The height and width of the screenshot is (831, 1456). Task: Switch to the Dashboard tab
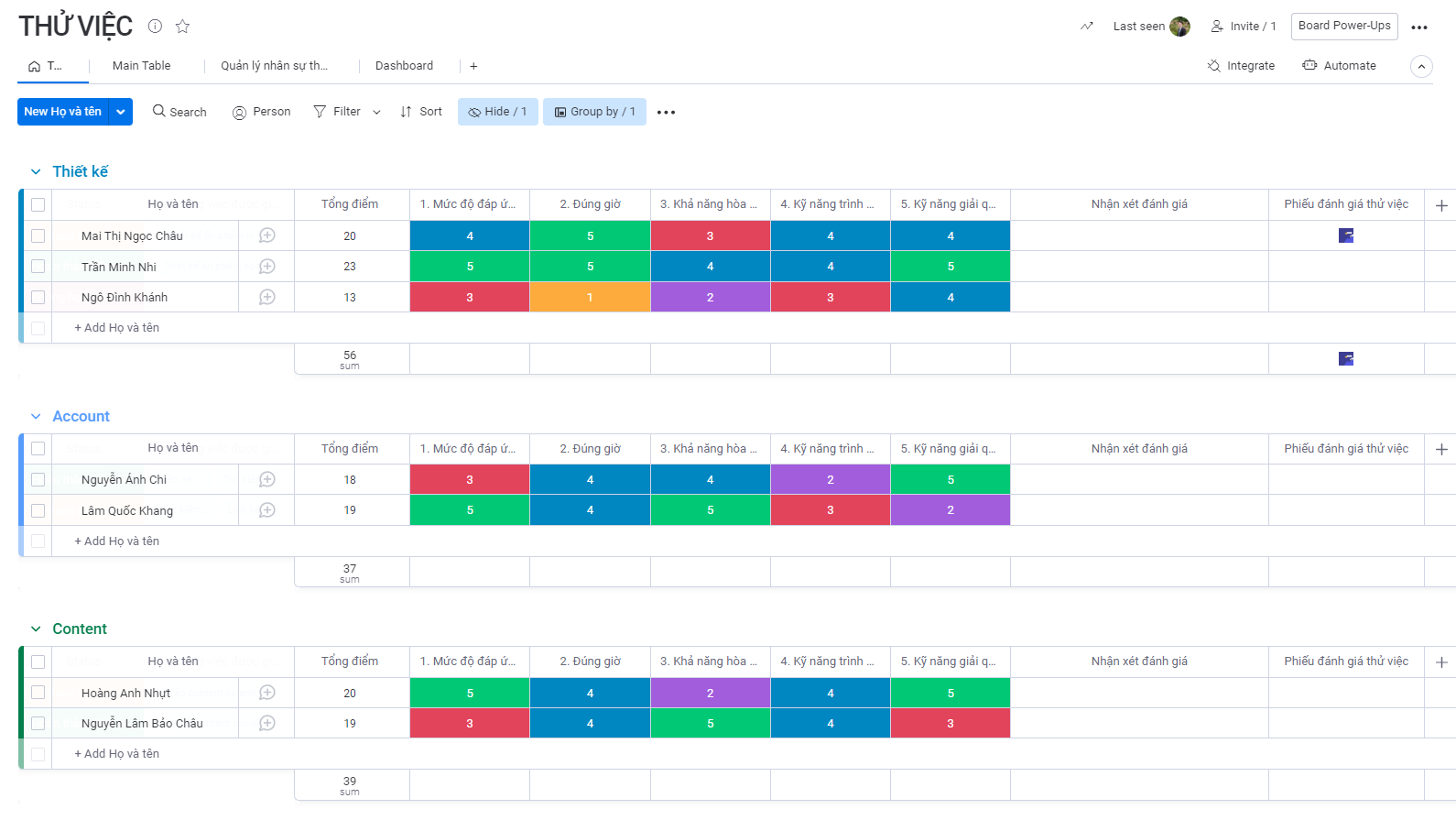[x=404, y=66]
